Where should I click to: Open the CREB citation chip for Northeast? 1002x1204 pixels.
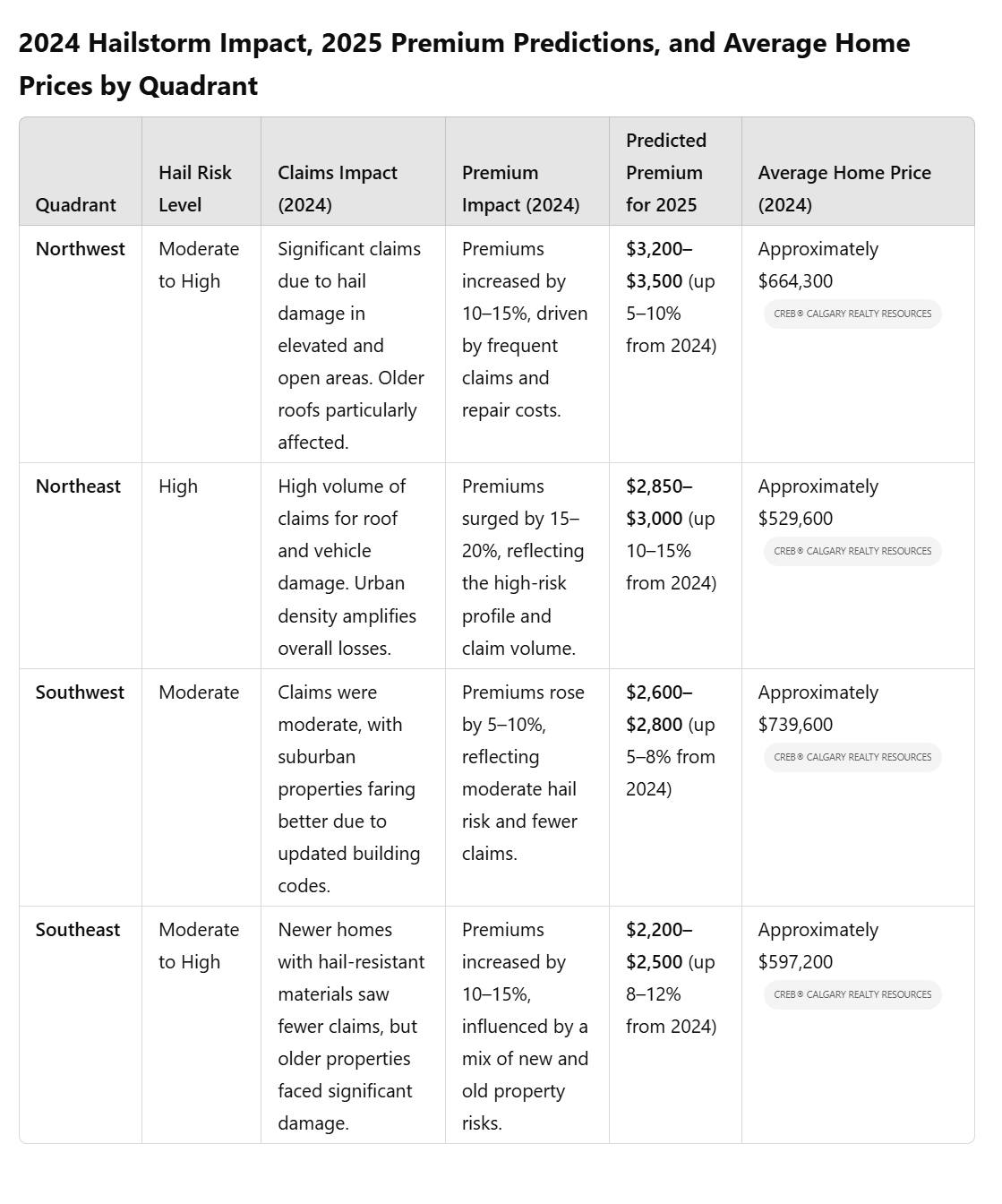852,551
